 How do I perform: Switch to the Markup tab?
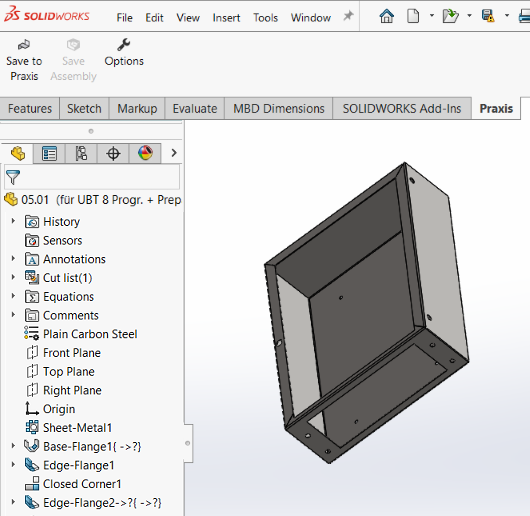point(137,108)
